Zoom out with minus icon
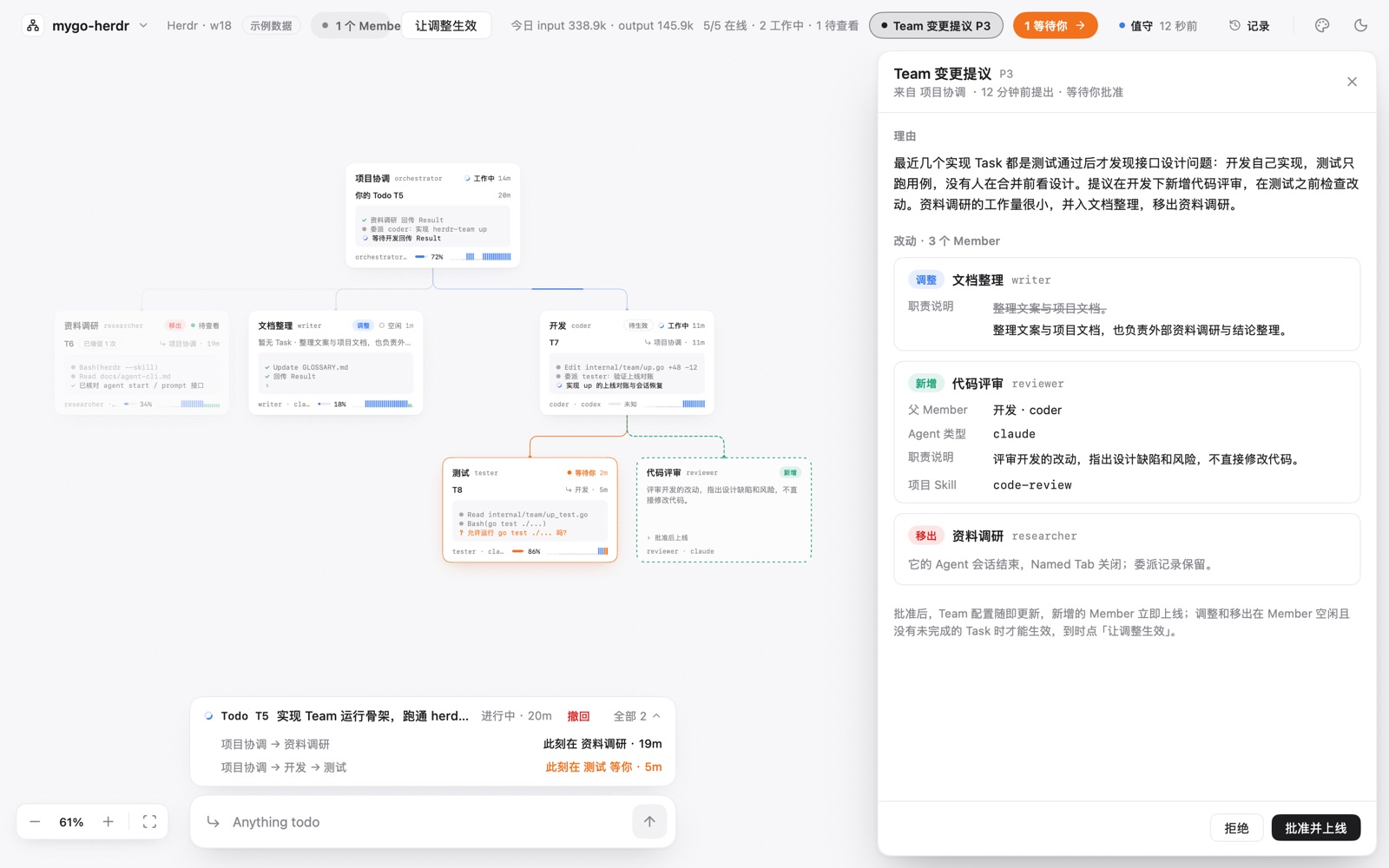Viewport: 1389px width, 868px height. tap(35, 822)
